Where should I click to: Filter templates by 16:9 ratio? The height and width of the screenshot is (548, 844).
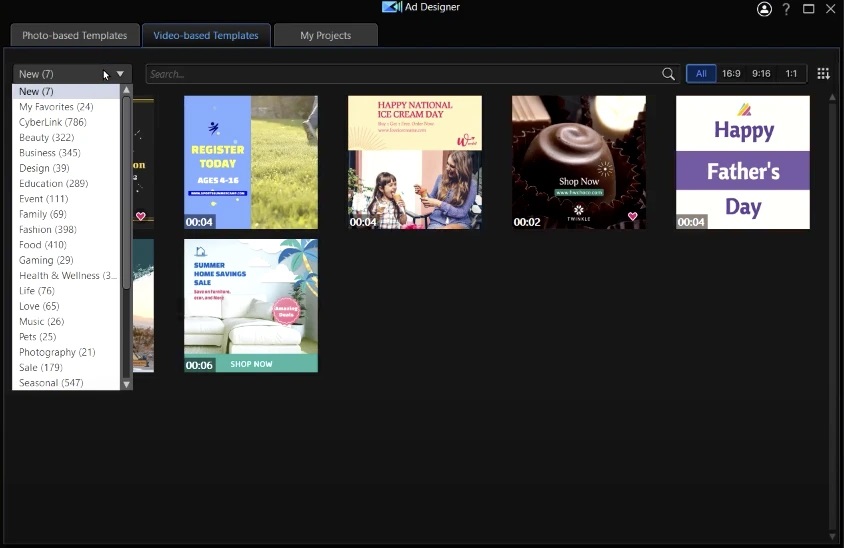pos(731,74)
